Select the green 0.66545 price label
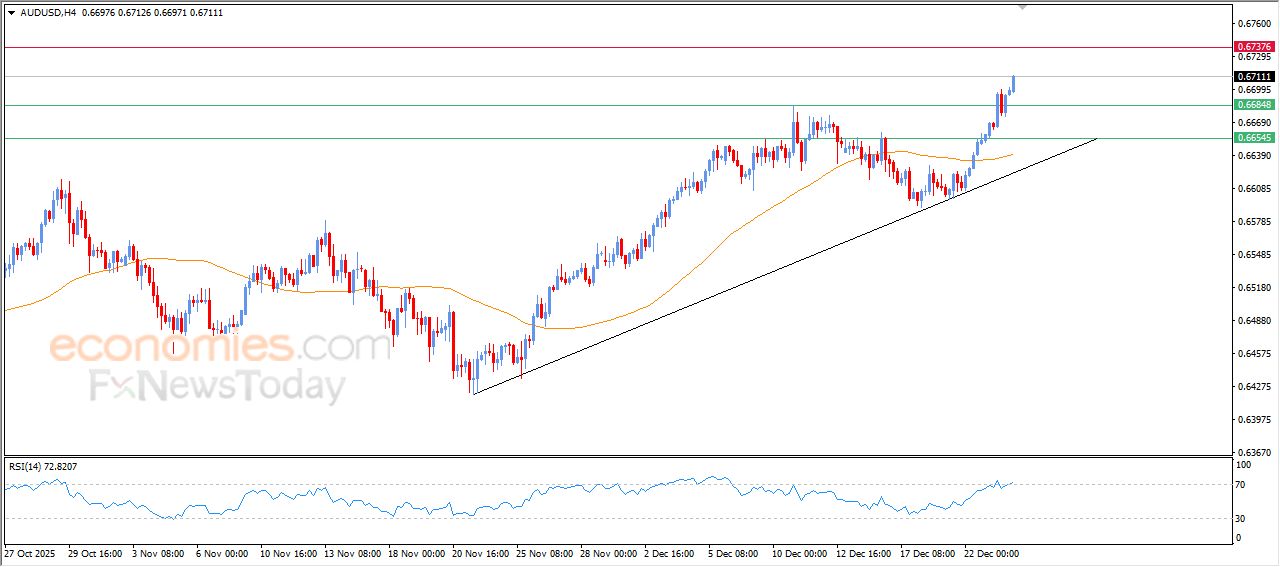This screenshot has width=1280, height=567. point(1254,138)
